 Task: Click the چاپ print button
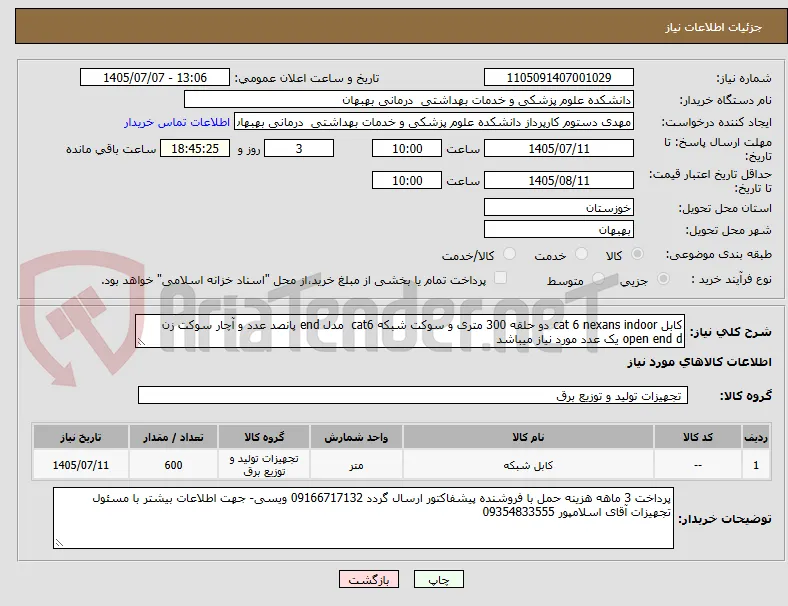pos(439,579)
